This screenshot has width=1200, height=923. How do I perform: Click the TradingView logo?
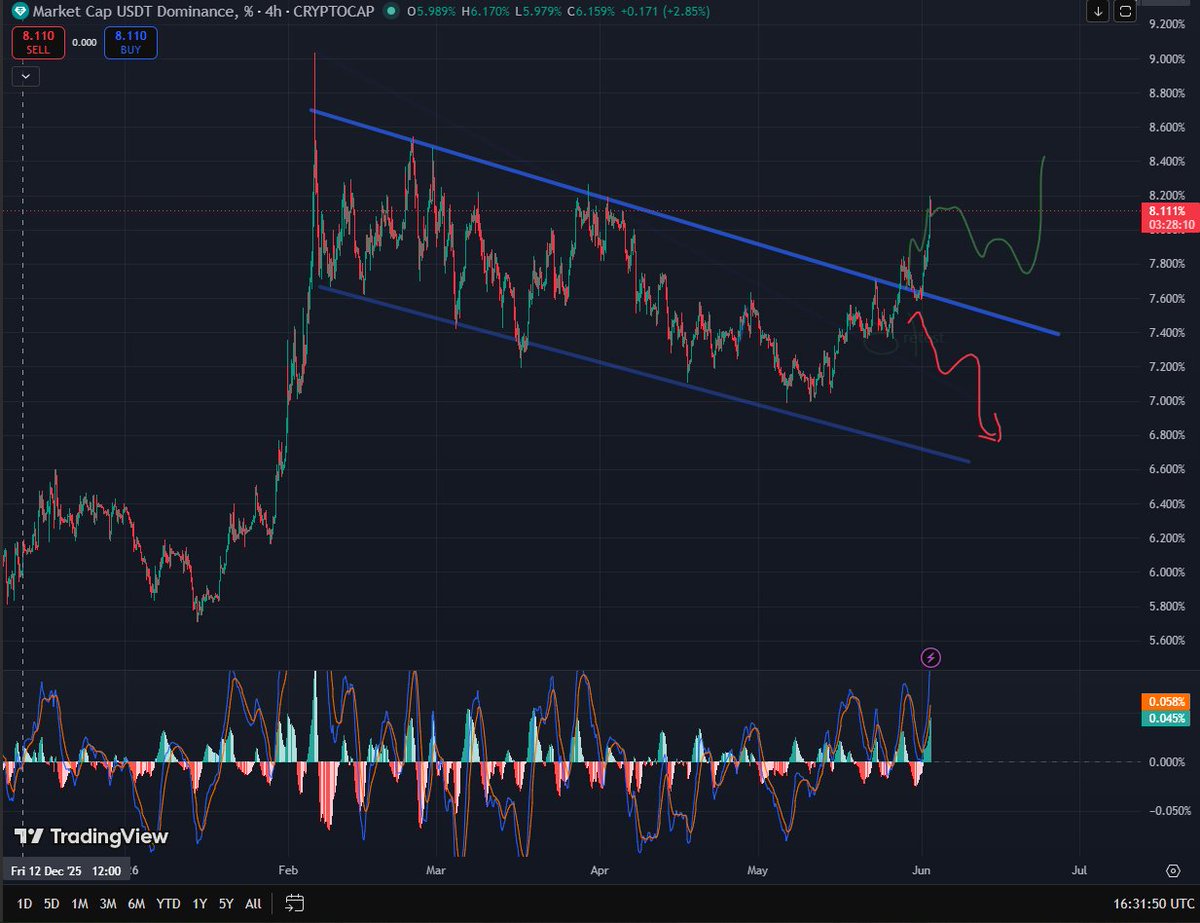pos(91,836)
